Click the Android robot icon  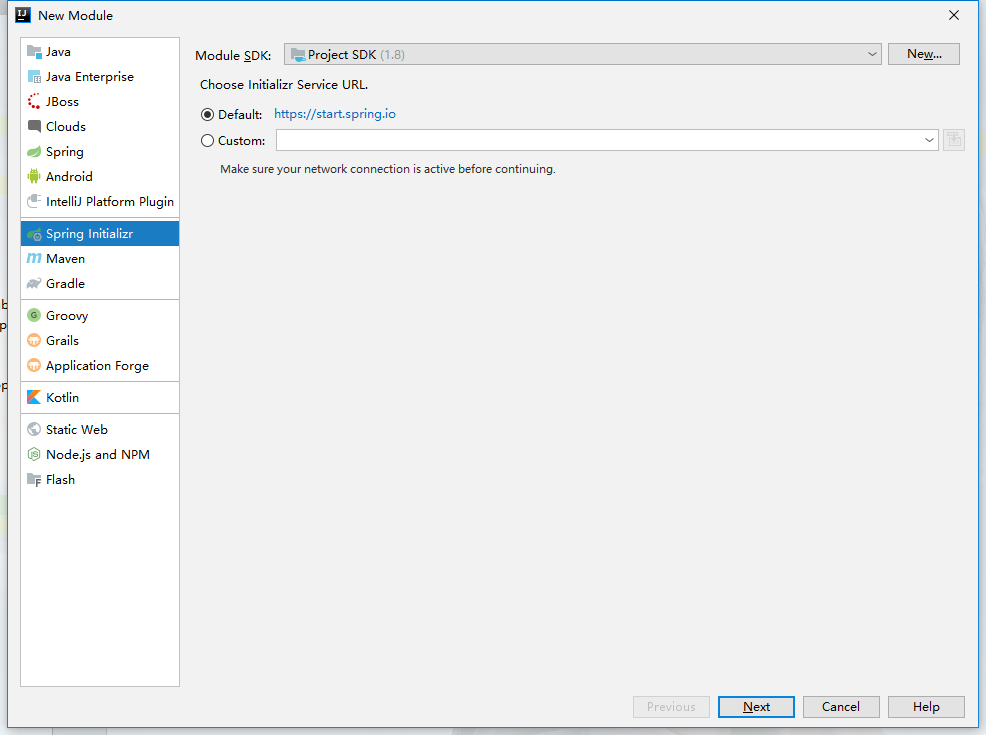(x=34, y=177)
